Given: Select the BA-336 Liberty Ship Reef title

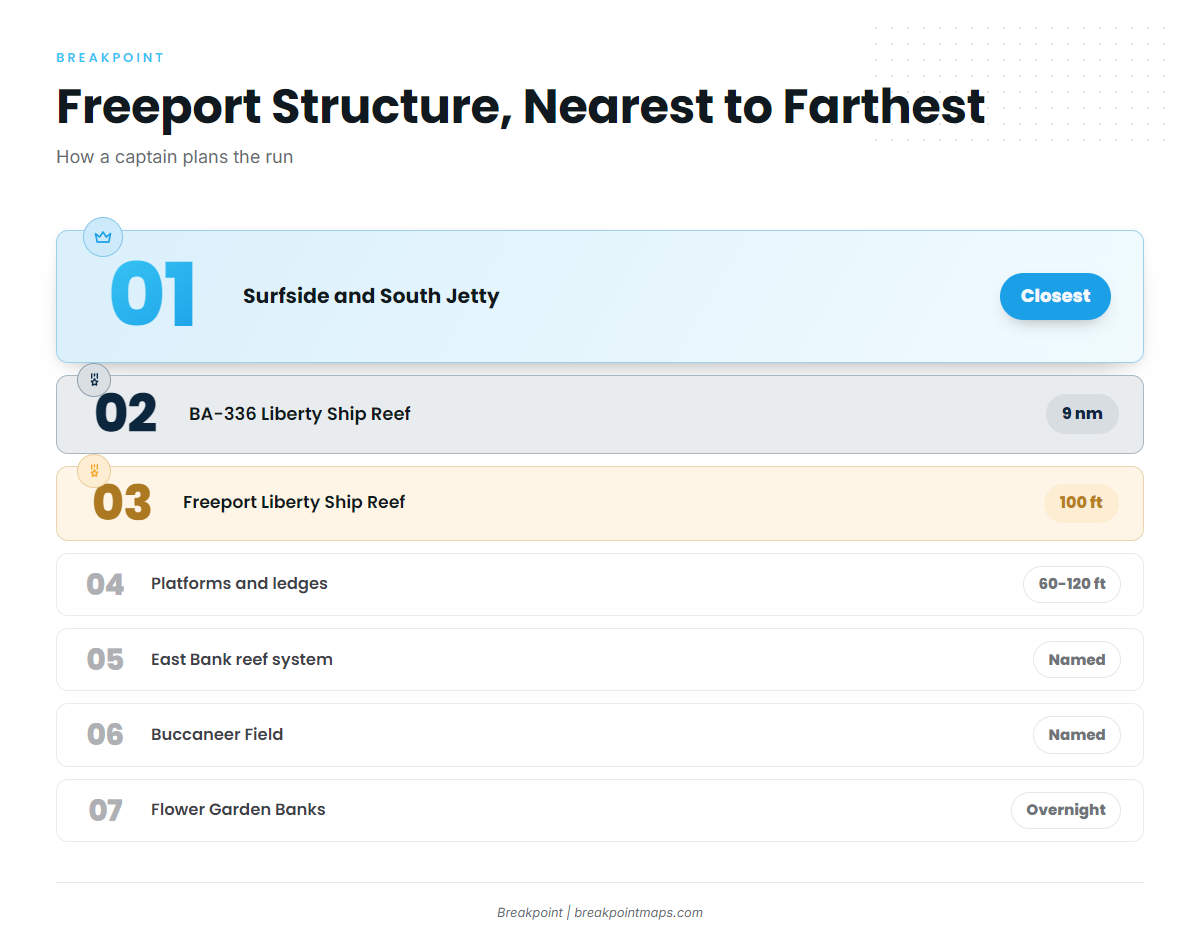Looking at the screenshot, I should 300,414.
